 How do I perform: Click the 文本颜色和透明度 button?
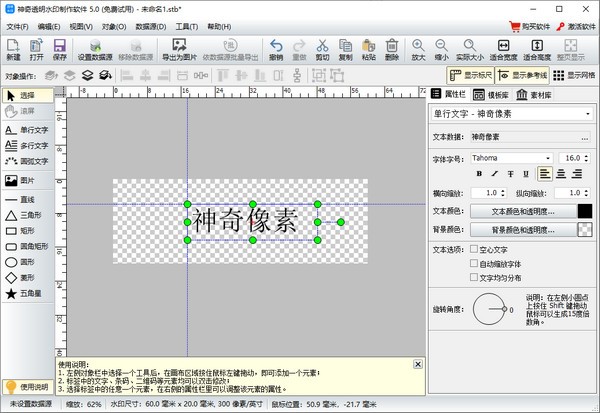pyautogui.click(x=523, y=211)
